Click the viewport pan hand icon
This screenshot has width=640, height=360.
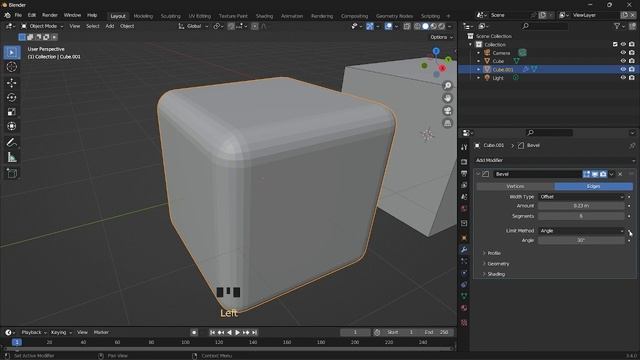point(448,98)
